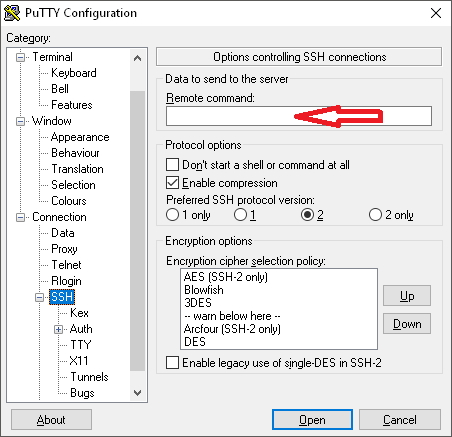Image resolution: width=452 pixels, height=437 pixels.
Task: Click the PuTTY icon in the title bar
Action: coord(12,13)
